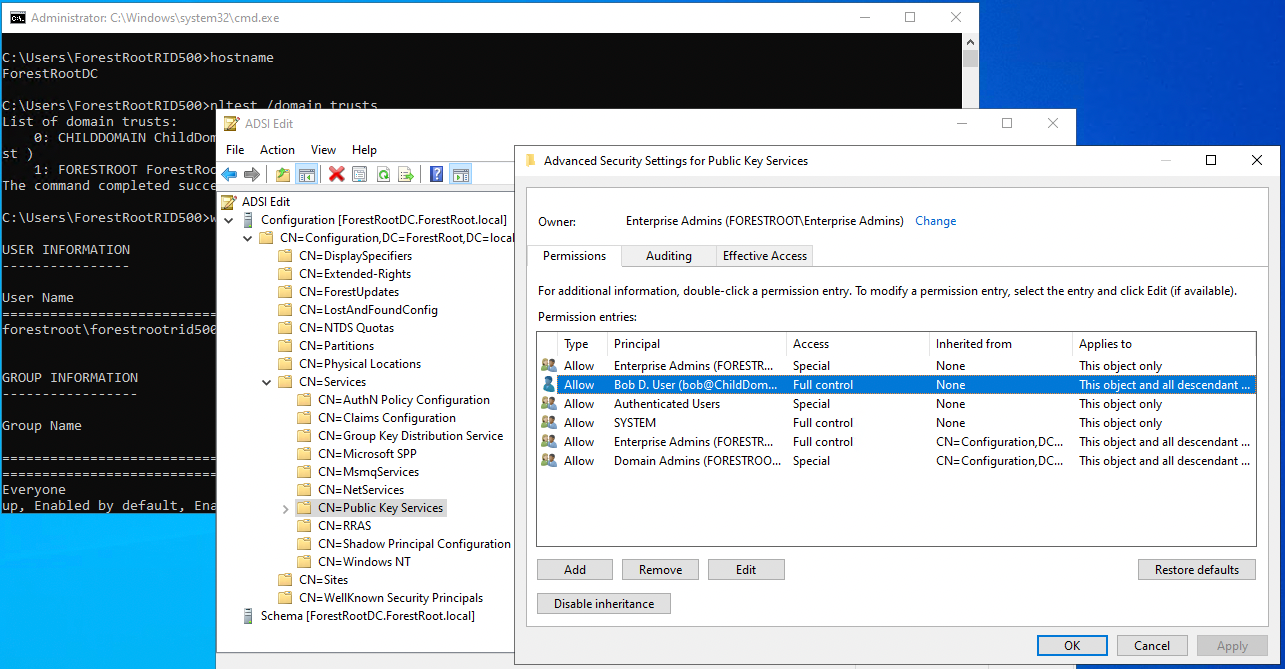This screenshot has width=1285, height=669.
Task: Click the cmd.exe icon in Command Prompt title bar
Action: [17, 17]
